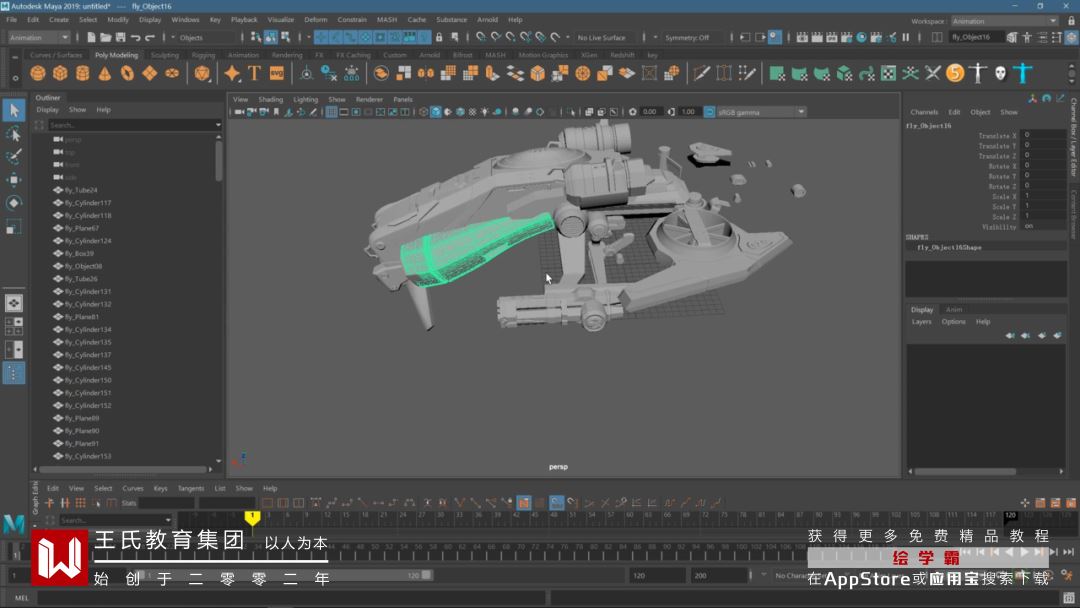Toggle visibility of fly_Tube24 in Outliner
1080x608 pixels.
point(58,190)
